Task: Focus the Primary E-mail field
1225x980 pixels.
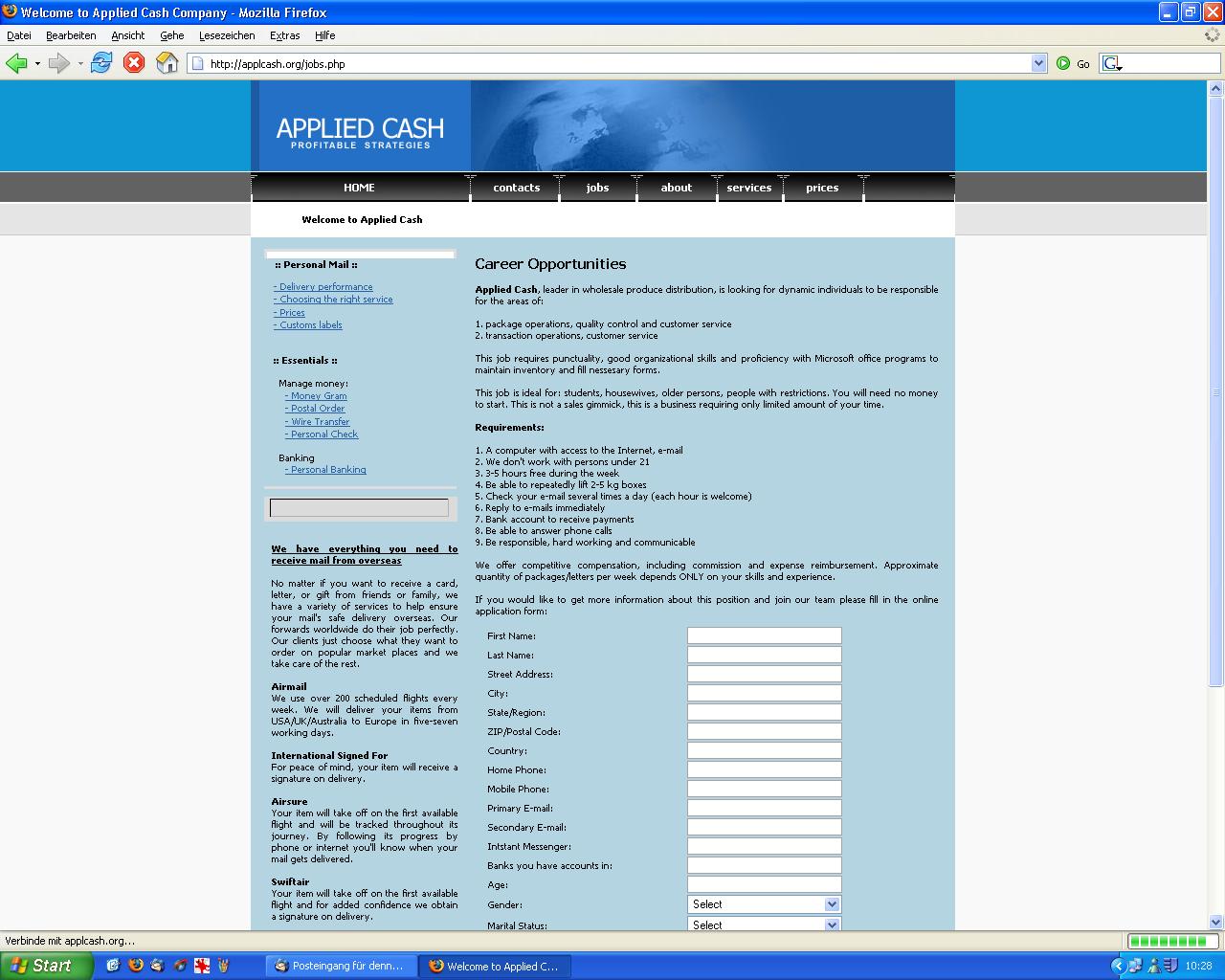Action: point(765,808)
